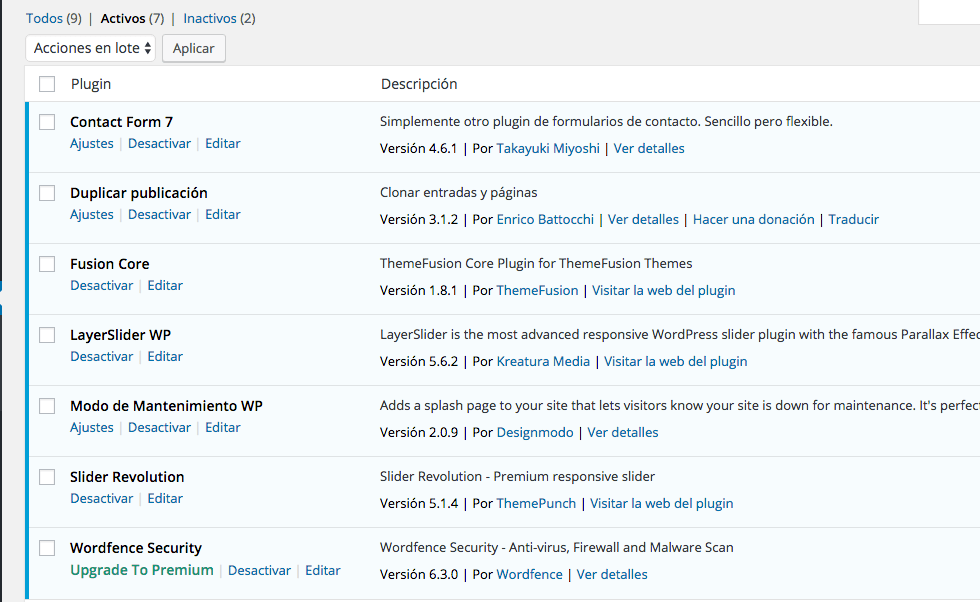Click the Duplicar publicación plugin name
The width and height of the screenshot is (980, 602).
(139, 193)
